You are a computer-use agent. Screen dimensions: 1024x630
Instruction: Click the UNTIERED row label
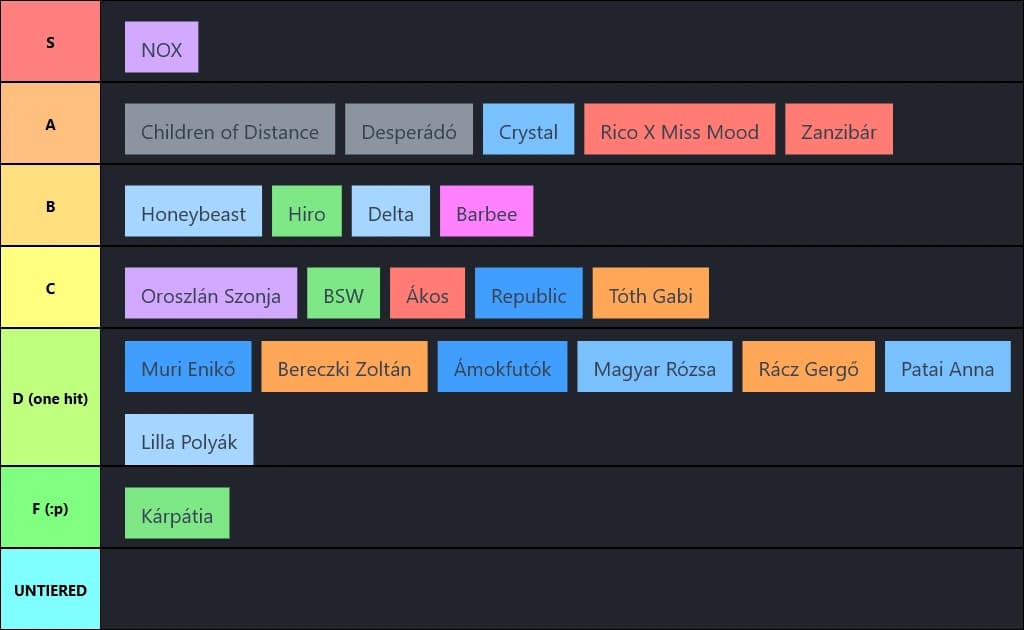coord(50,590)
